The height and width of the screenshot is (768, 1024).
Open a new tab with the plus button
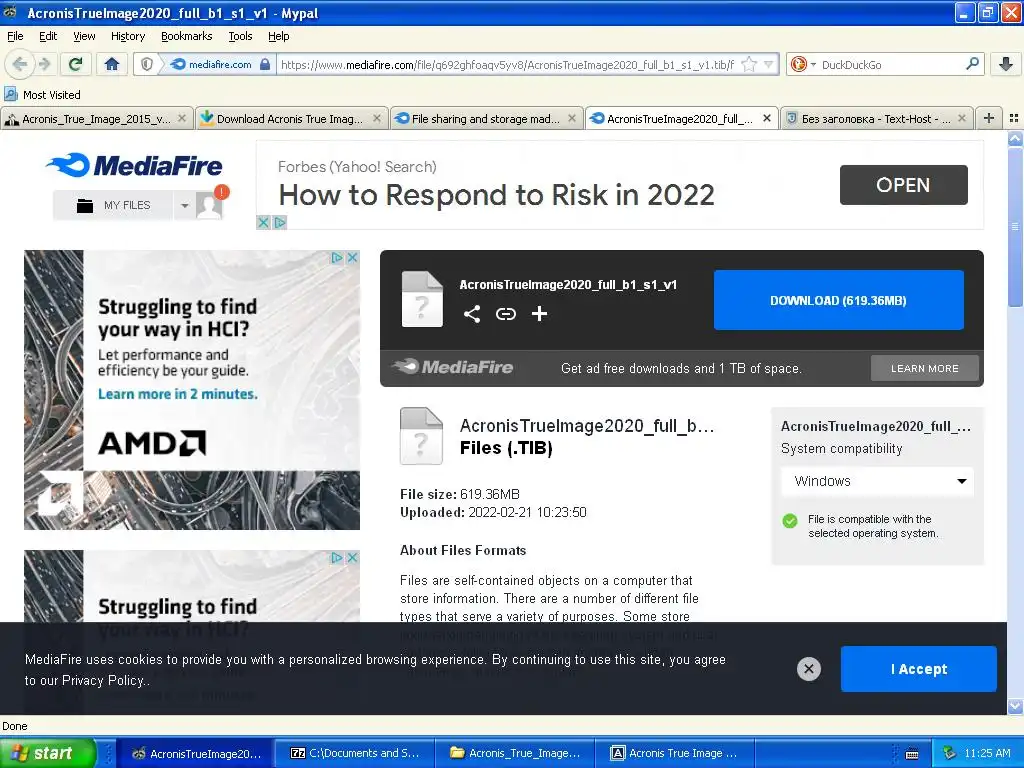tap(989, 118)
